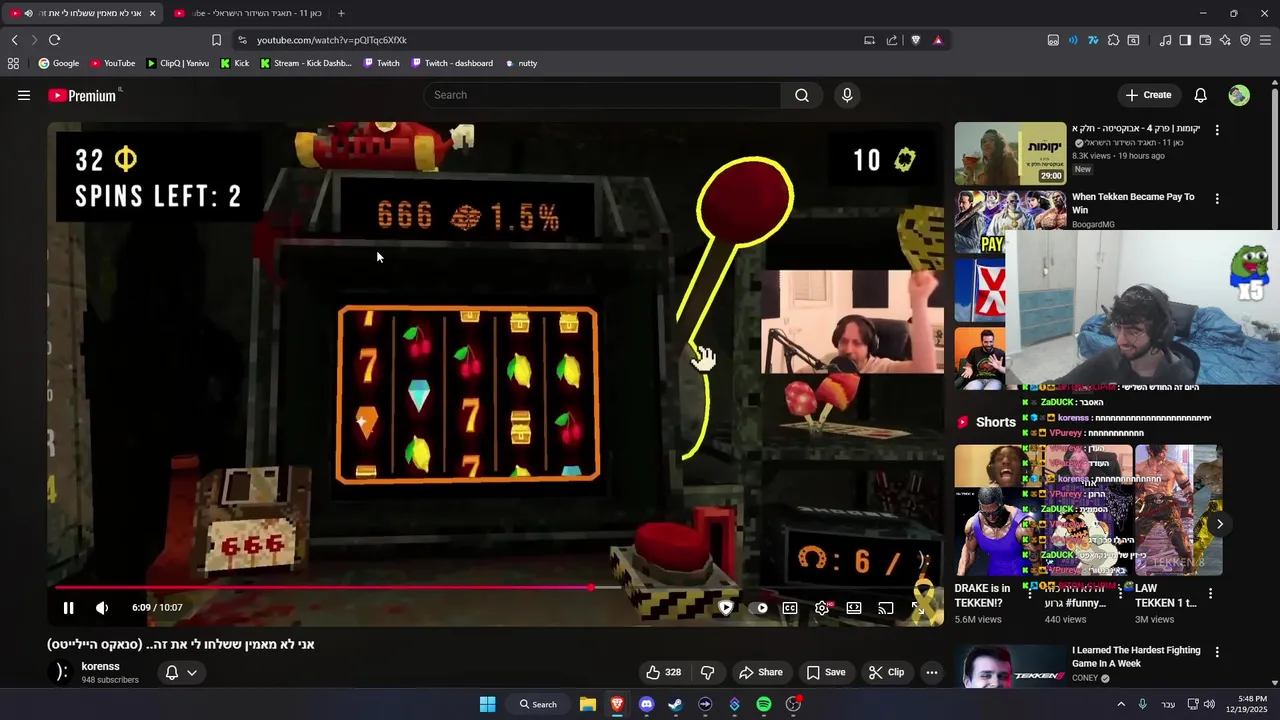The width and height of the screenshot is (1280, 720).
Task: Expand the subscription notification bell dropdown
Action: coord(181,672)
